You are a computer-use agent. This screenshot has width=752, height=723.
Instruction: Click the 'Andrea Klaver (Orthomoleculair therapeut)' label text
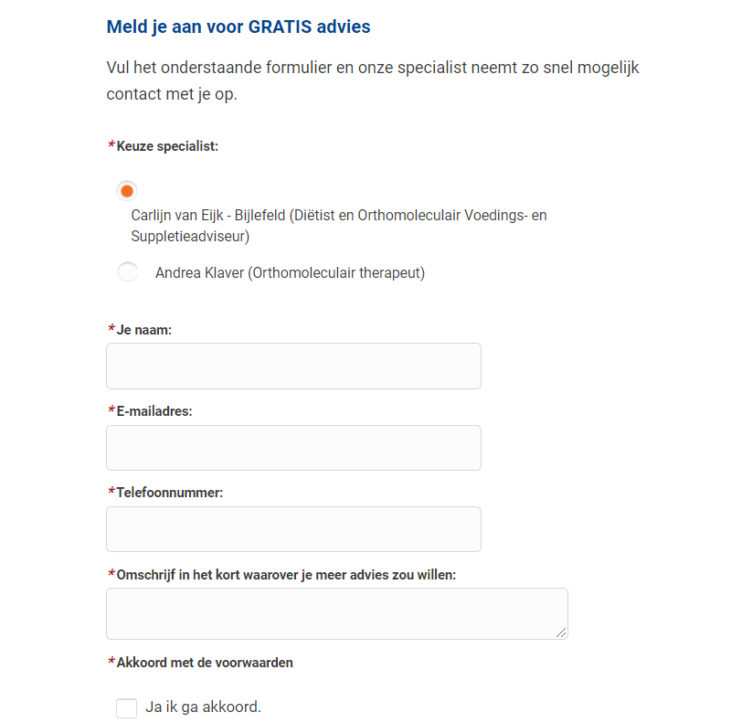[x=290, y=273]
